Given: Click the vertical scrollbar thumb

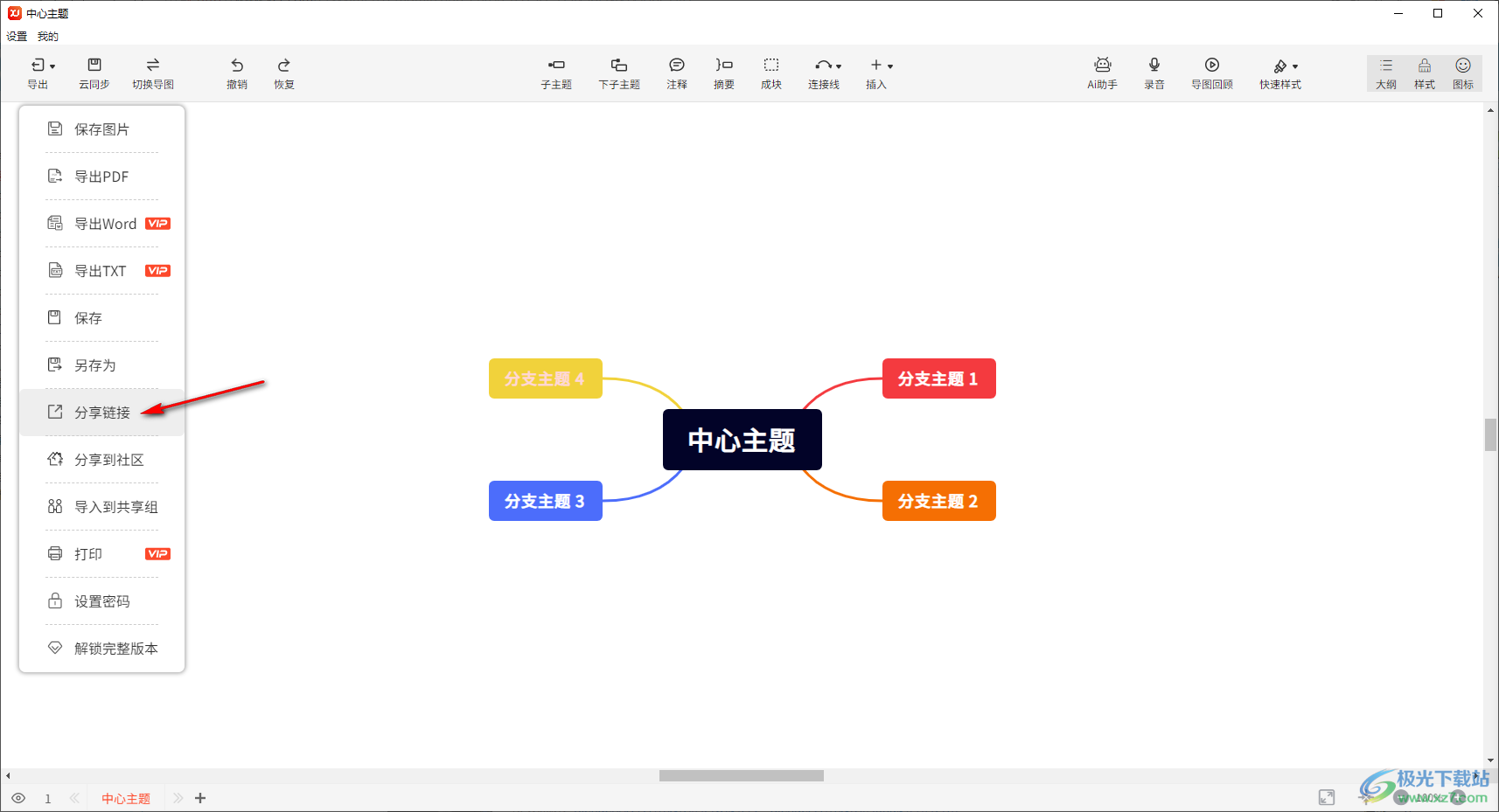Looking at the screenshot, I should 1490,434.
